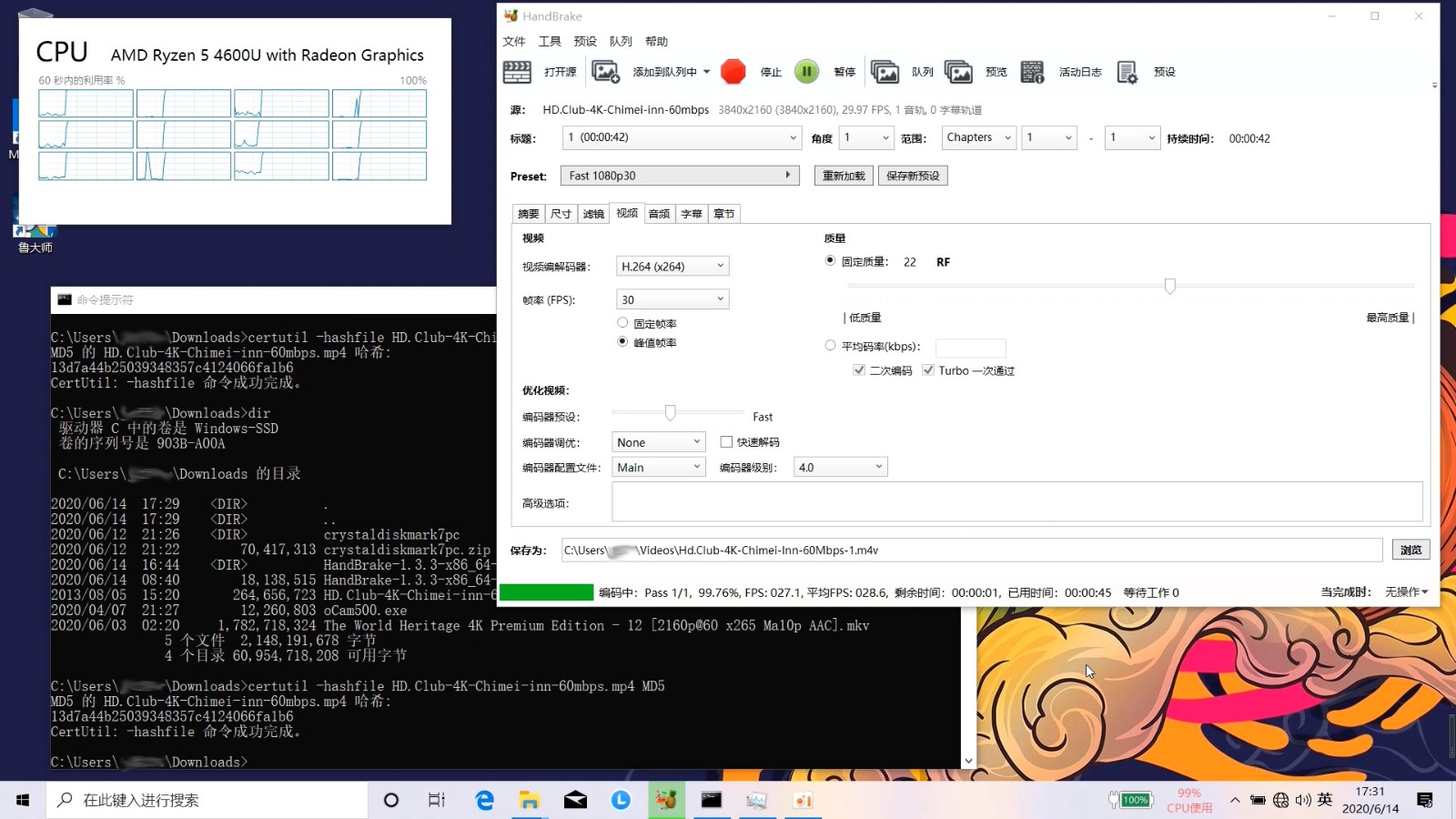The image size is (1456, 819).
Task: Click the Open Source film clapper icon
Action: [x=517, y=72]
